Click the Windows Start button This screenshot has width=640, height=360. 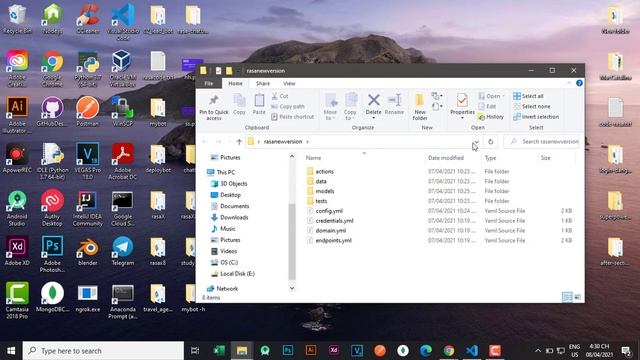[11, 351]
